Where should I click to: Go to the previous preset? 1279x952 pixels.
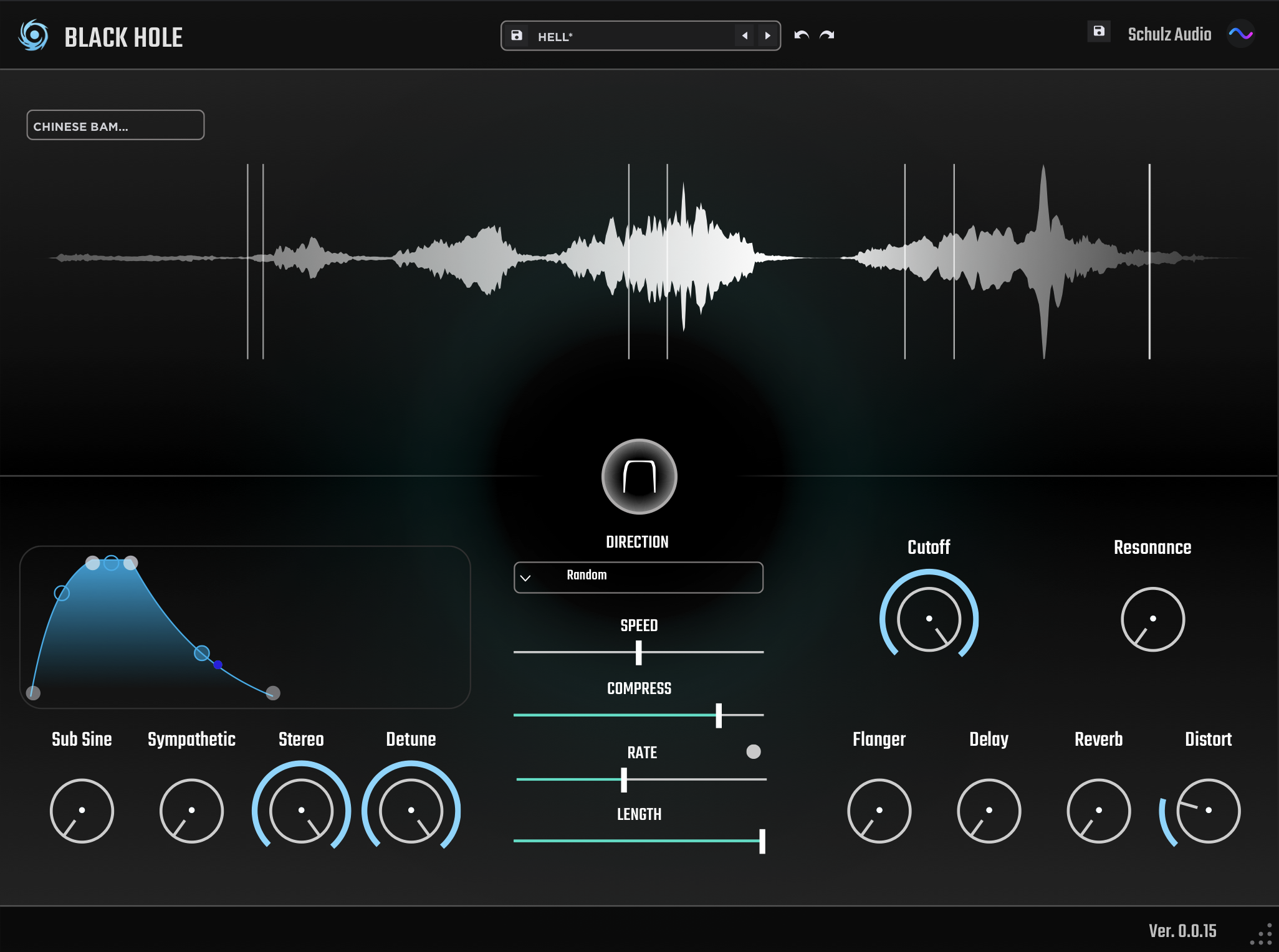[x=745, y=36]
